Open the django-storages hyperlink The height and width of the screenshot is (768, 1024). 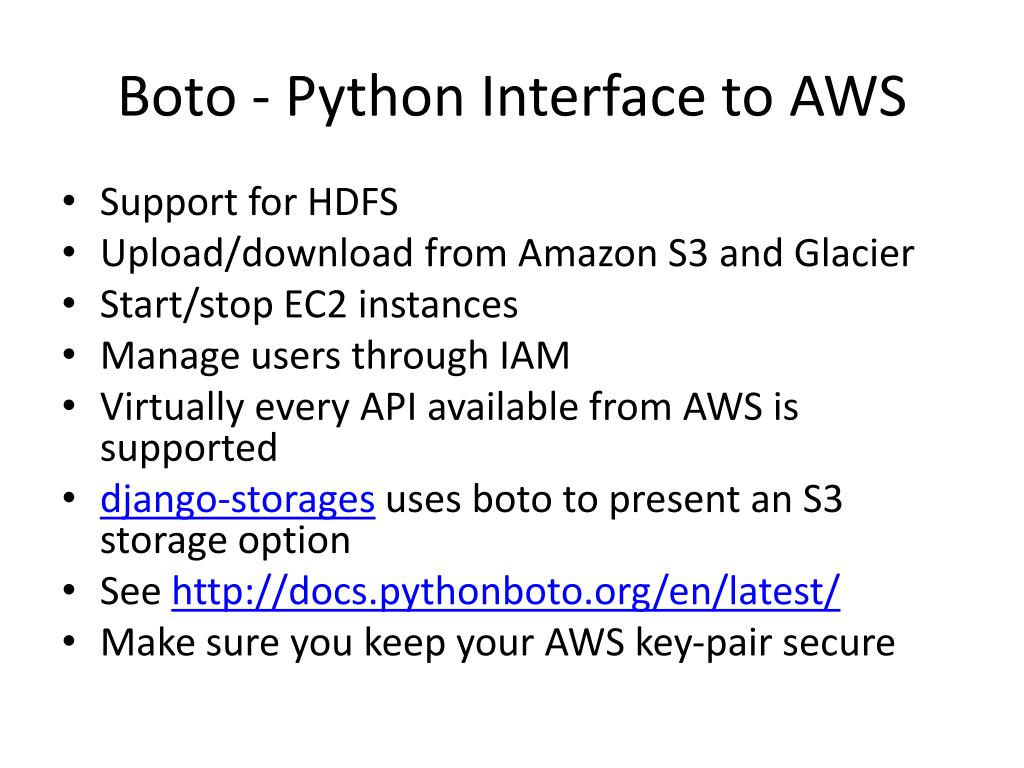click(x=238, y=500)
